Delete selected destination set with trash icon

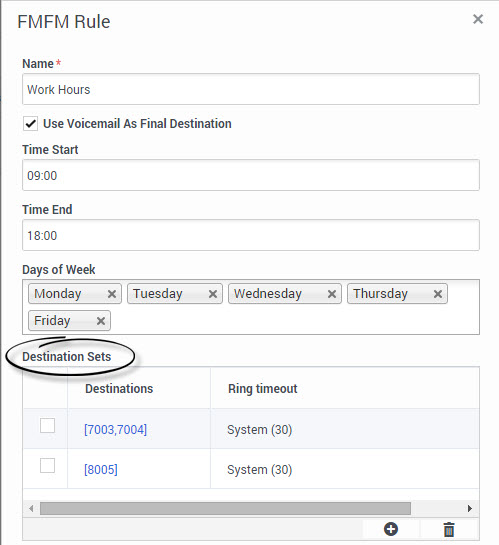click(x=449, y=529)
